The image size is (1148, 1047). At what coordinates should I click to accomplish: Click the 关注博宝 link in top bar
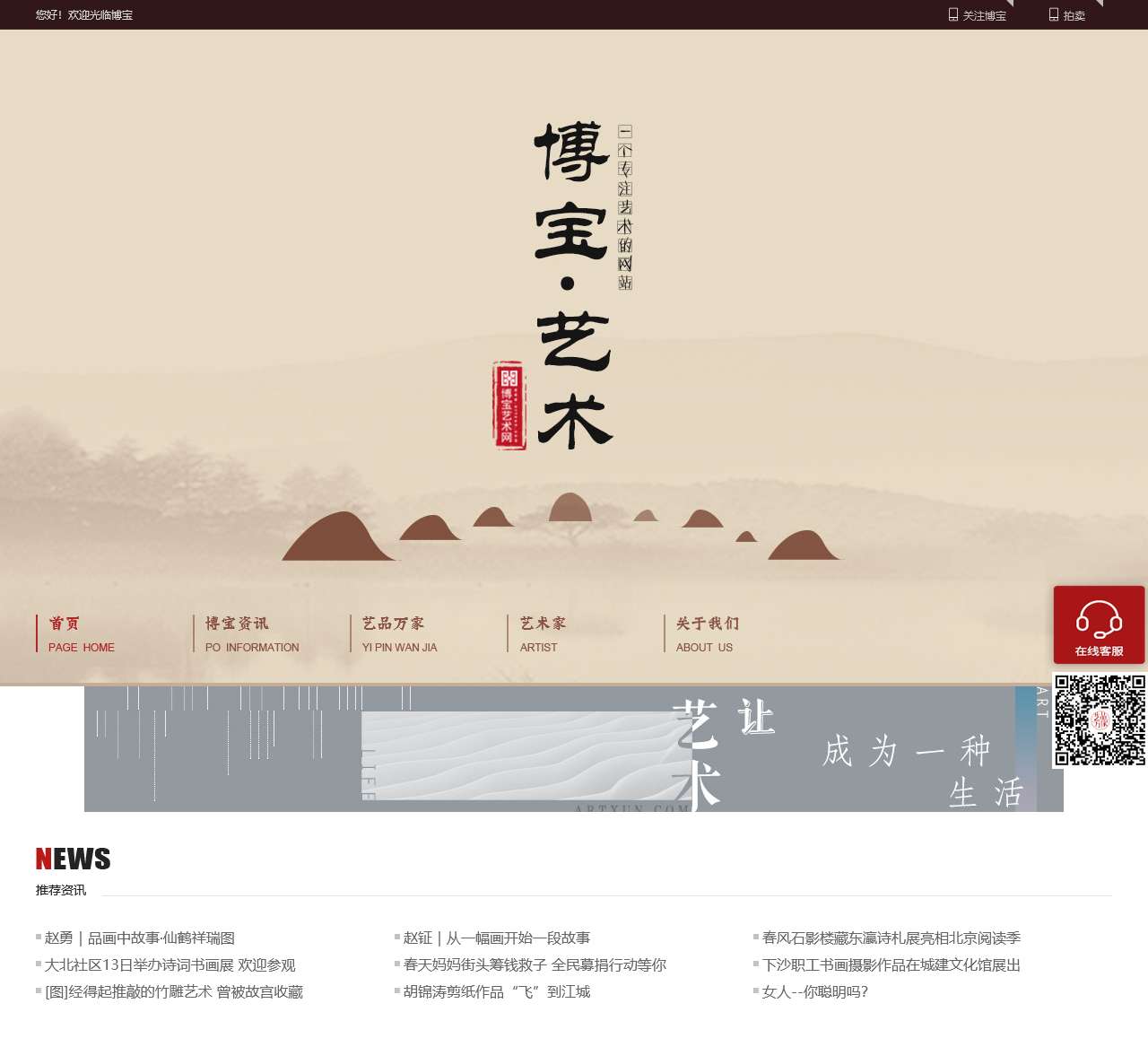click(x=985, y=15)
